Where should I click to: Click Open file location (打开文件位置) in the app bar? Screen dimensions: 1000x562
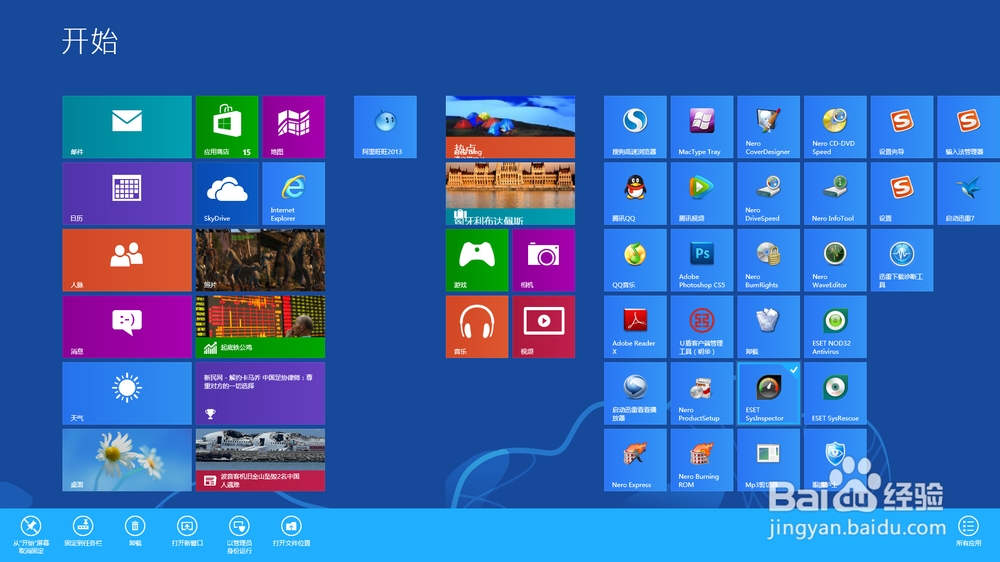pos(291,531)
